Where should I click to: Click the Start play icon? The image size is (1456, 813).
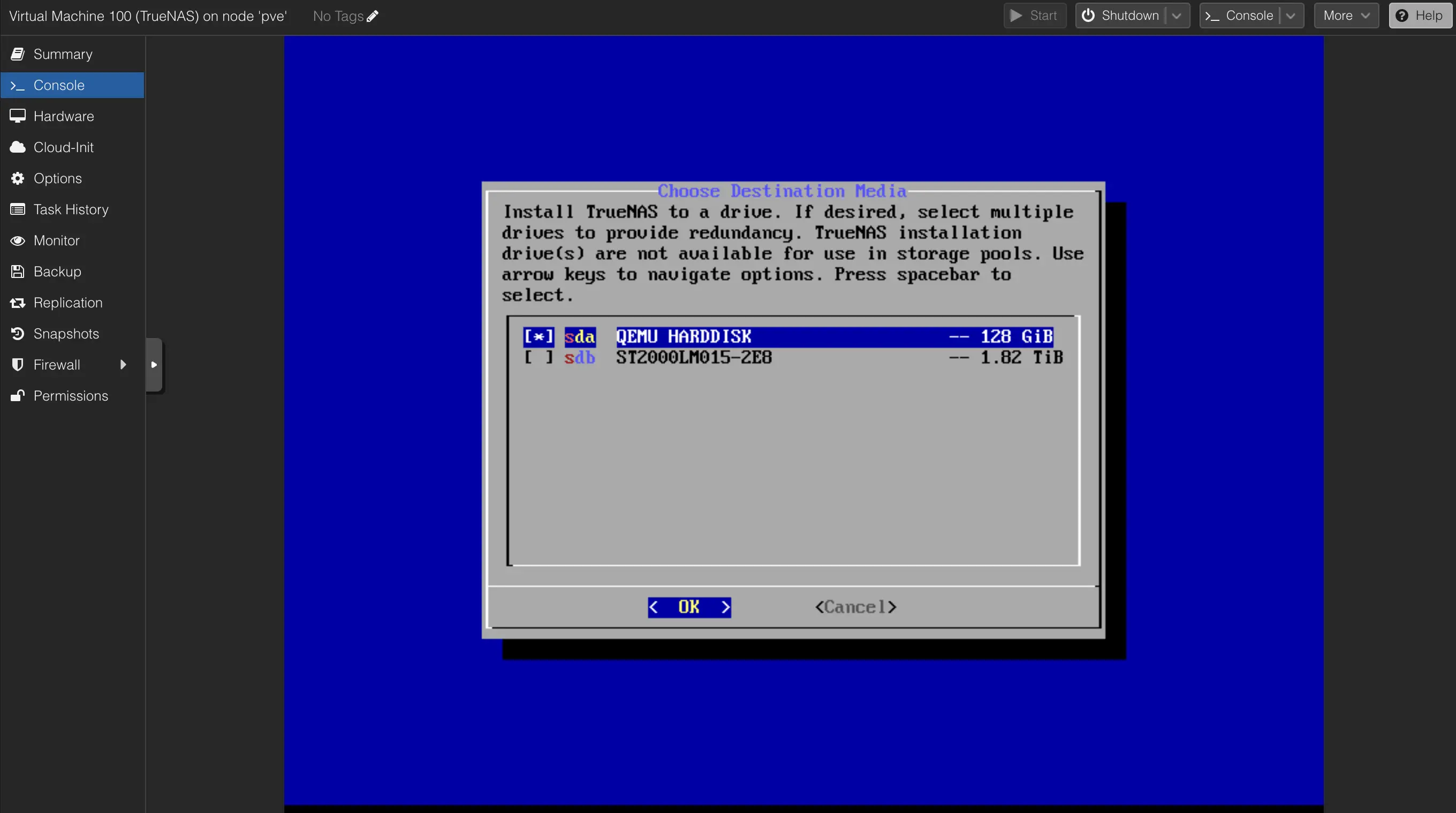[x=1017, y=16]
